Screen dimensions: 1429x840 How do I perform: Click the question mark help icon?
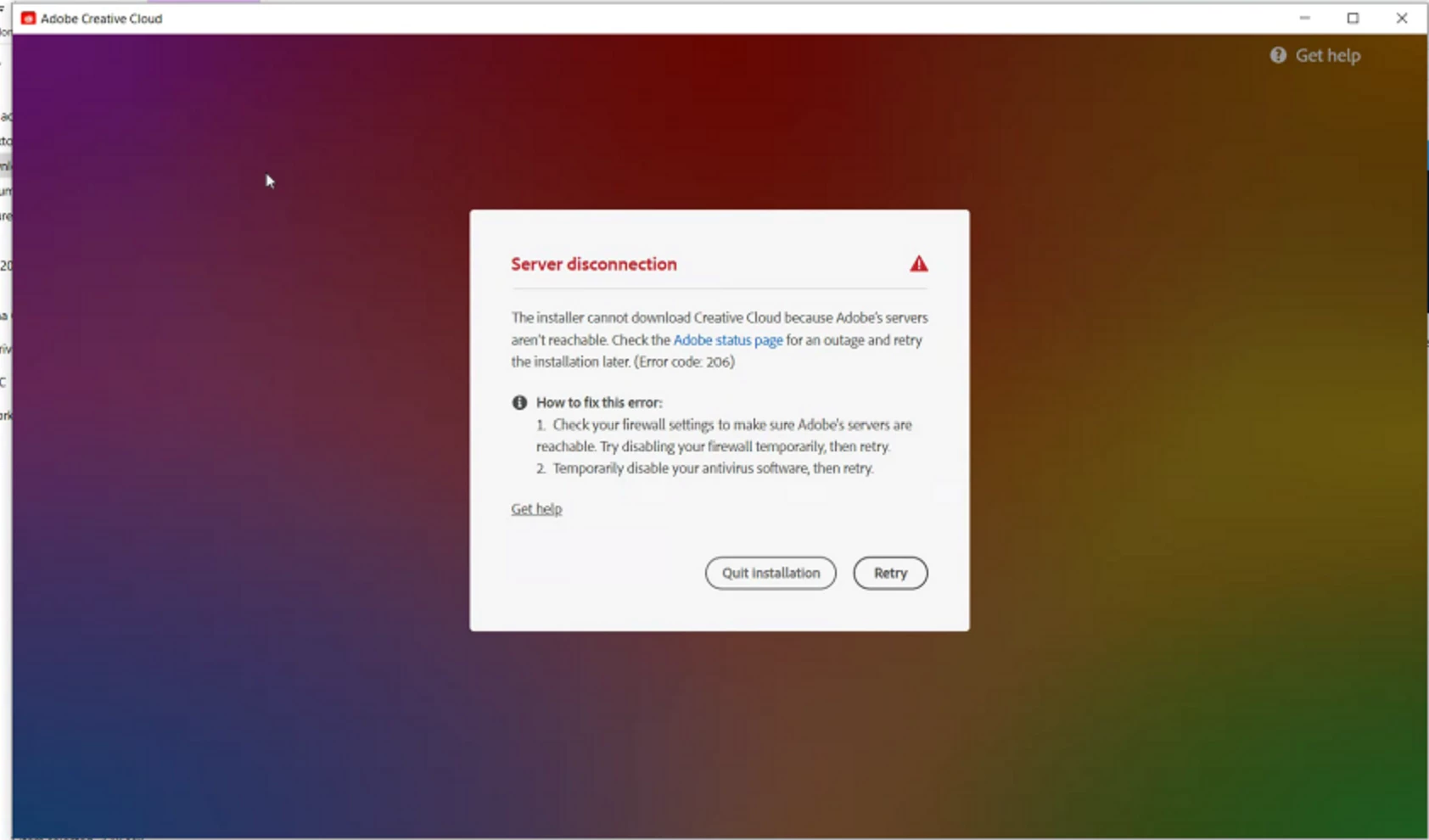[1278, 55]
